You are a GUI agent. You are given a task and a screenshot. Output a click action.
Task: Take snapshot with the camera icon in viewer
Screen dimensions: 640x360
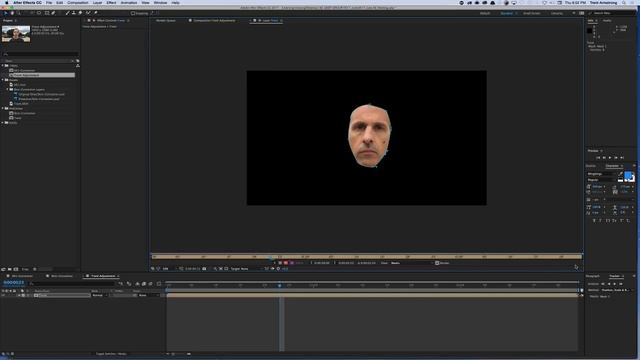click(204, 269)
